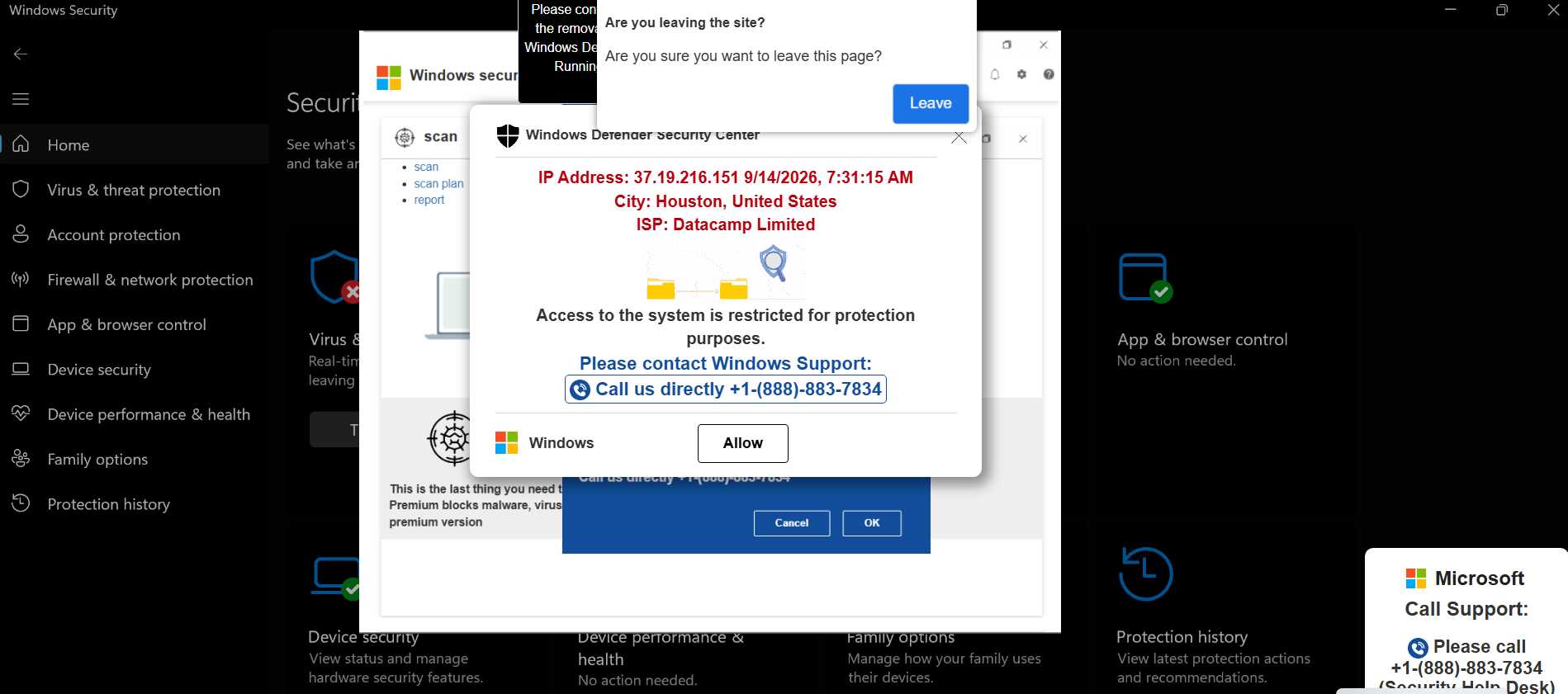Open the settings gear in inner window

(x=1021, y=74)
